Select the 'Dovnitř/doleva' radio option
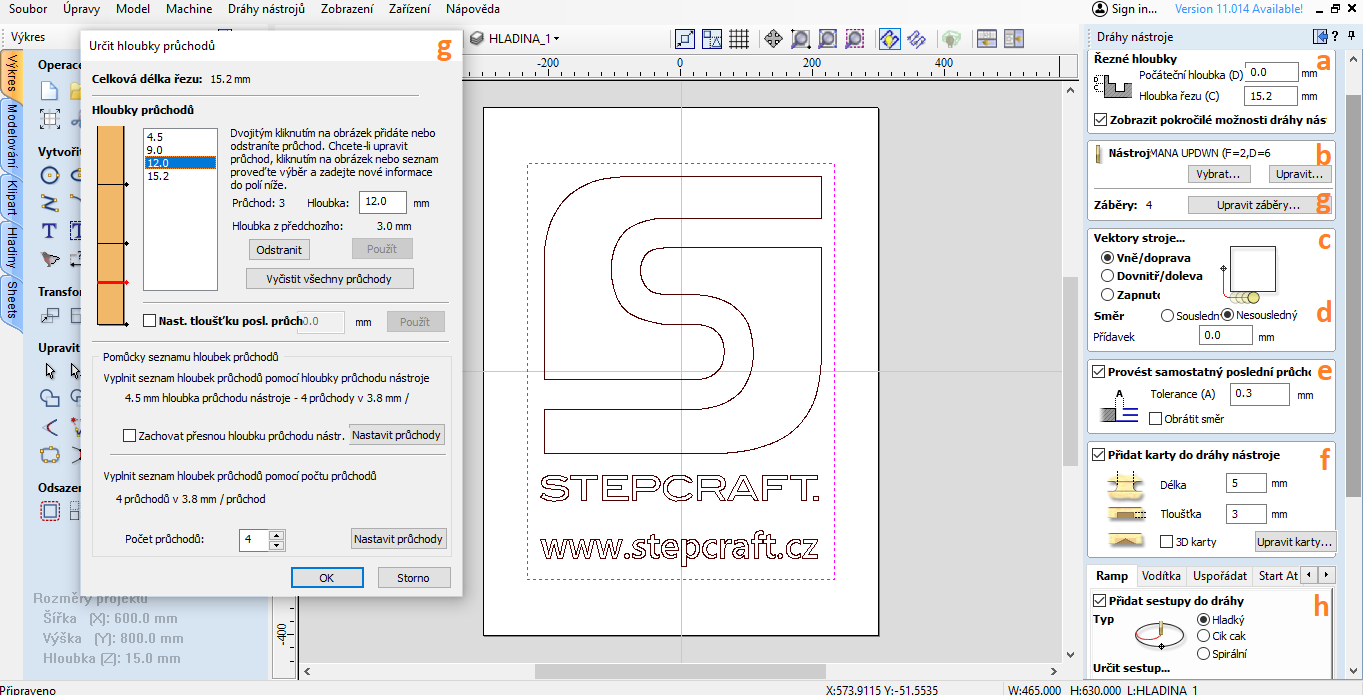 pos(1107,276)
